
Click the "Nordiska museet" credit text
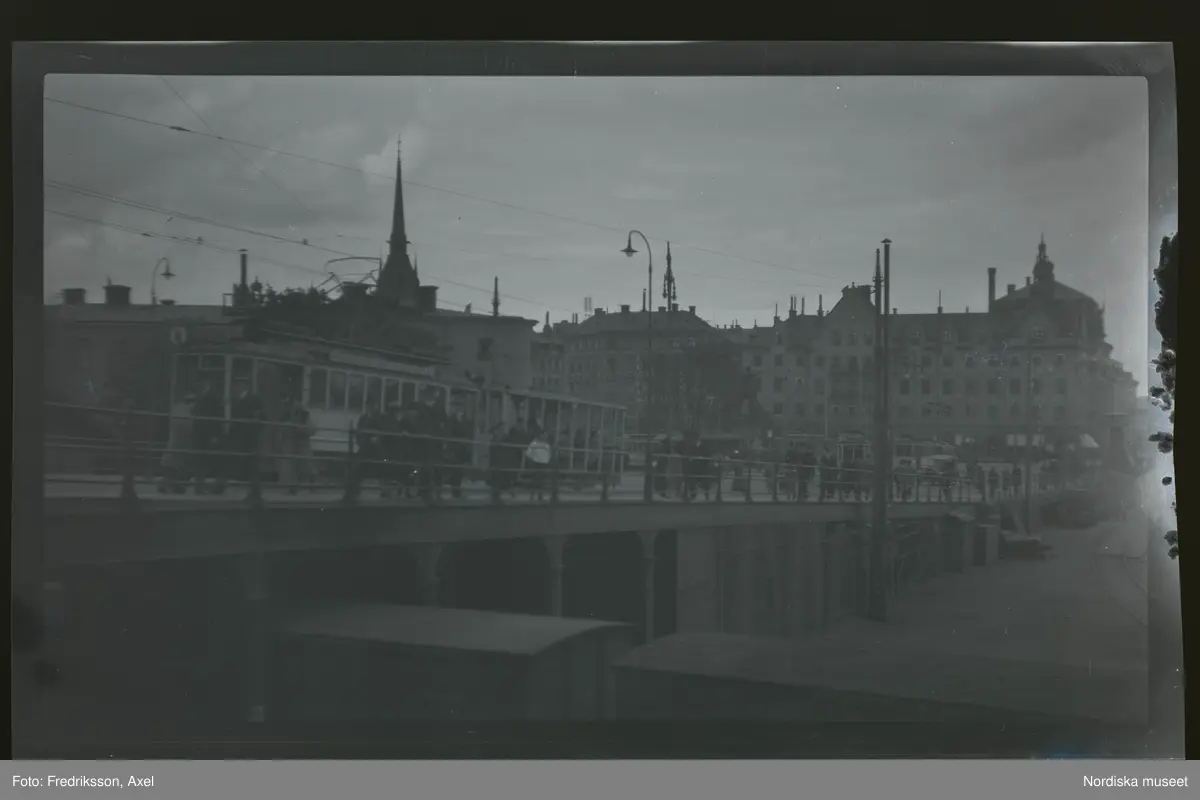[x=1135, y=781]
